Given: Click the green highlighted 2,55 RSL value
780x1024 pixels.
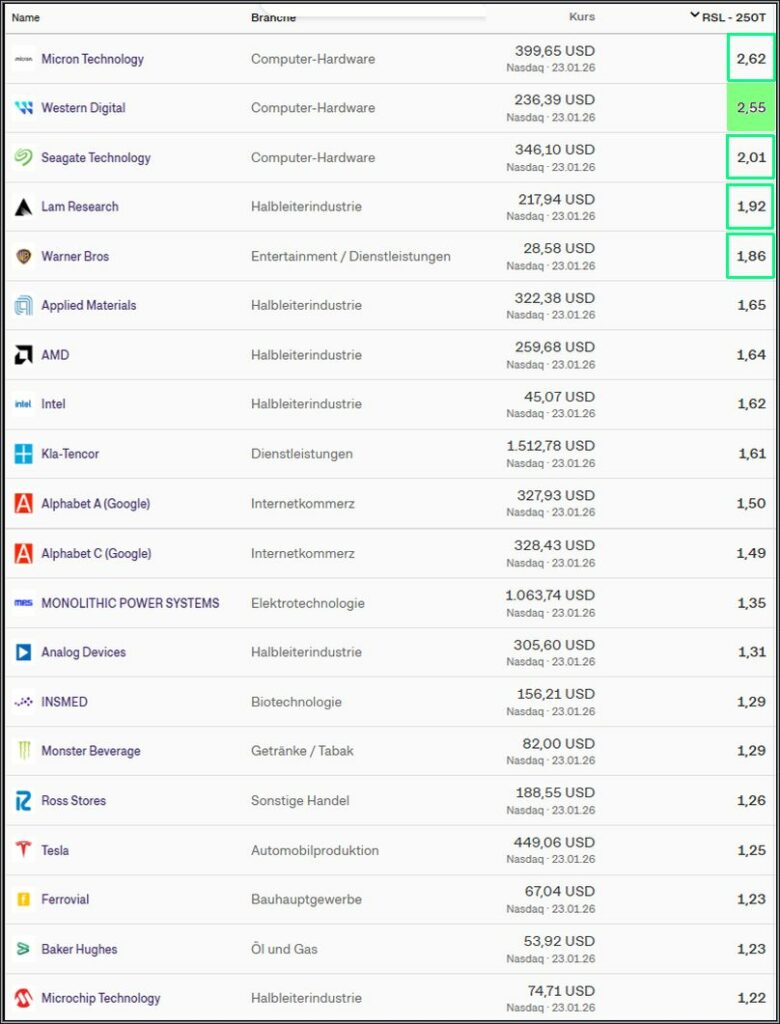Looking at the screenshot, I should click(751, 108).
